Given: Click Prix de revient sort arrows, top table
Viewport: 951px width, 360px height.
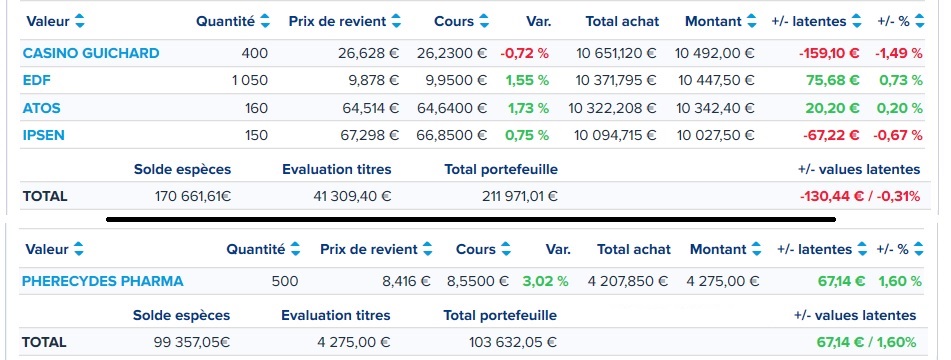Looking at the screenshot, I should click(x=396, y=22).
